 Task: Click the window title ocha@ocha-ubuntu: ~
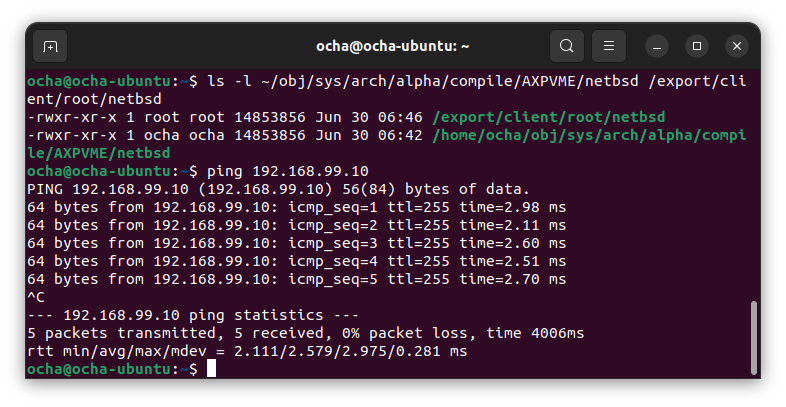pyautogui.click(x=392, y=46)
